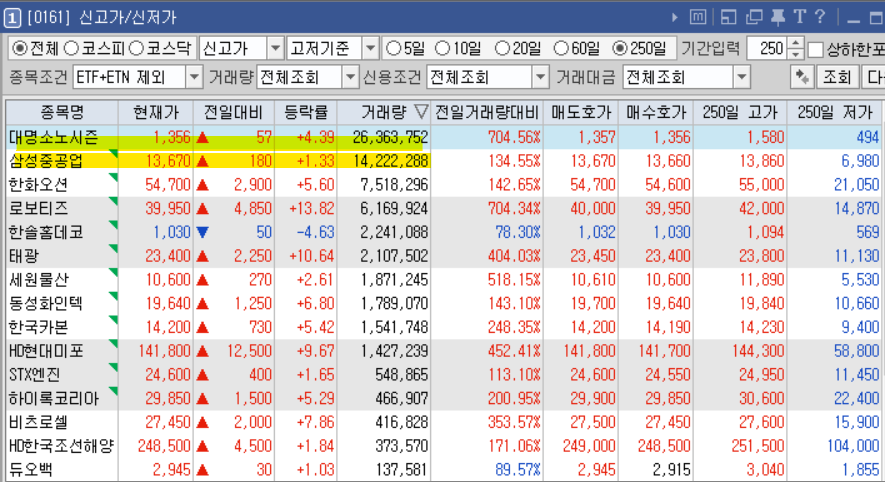
Task: Click the 250일 저가 column header
Action: [835, 112]
